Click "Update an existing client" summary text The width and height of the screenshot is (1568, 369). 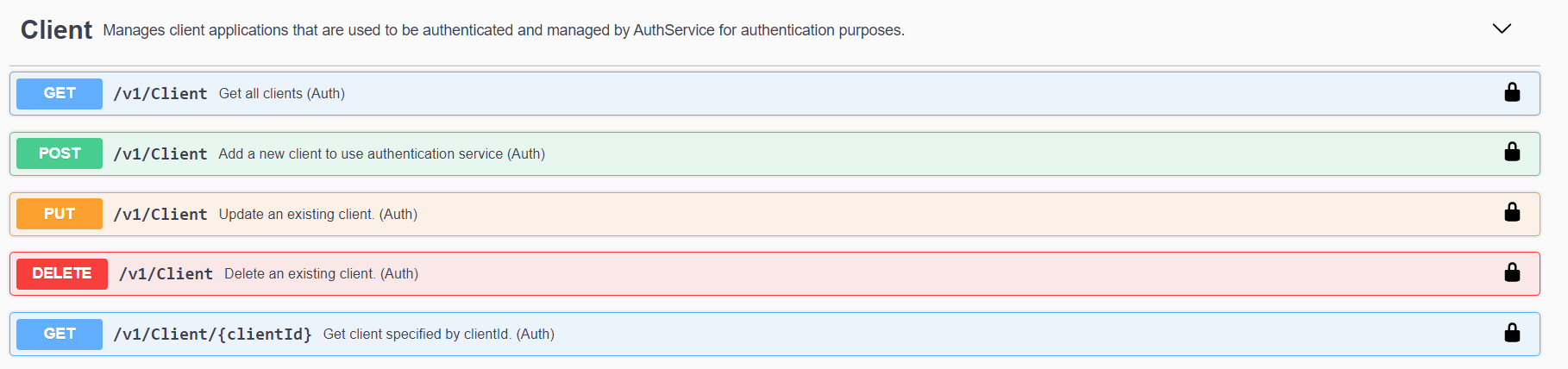coord(317,215)
